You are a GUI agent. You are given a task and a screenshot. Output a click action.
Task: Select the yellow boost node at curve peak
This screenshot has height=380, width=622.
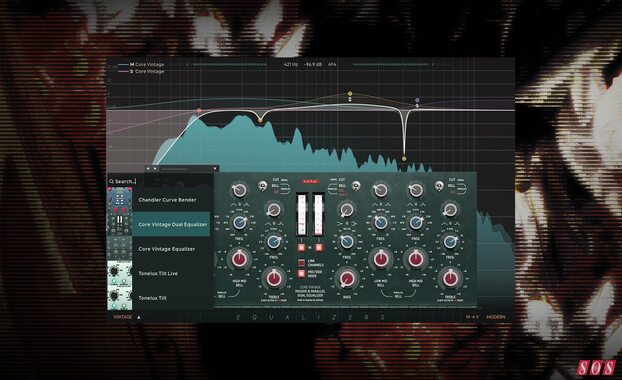point(350,94)
